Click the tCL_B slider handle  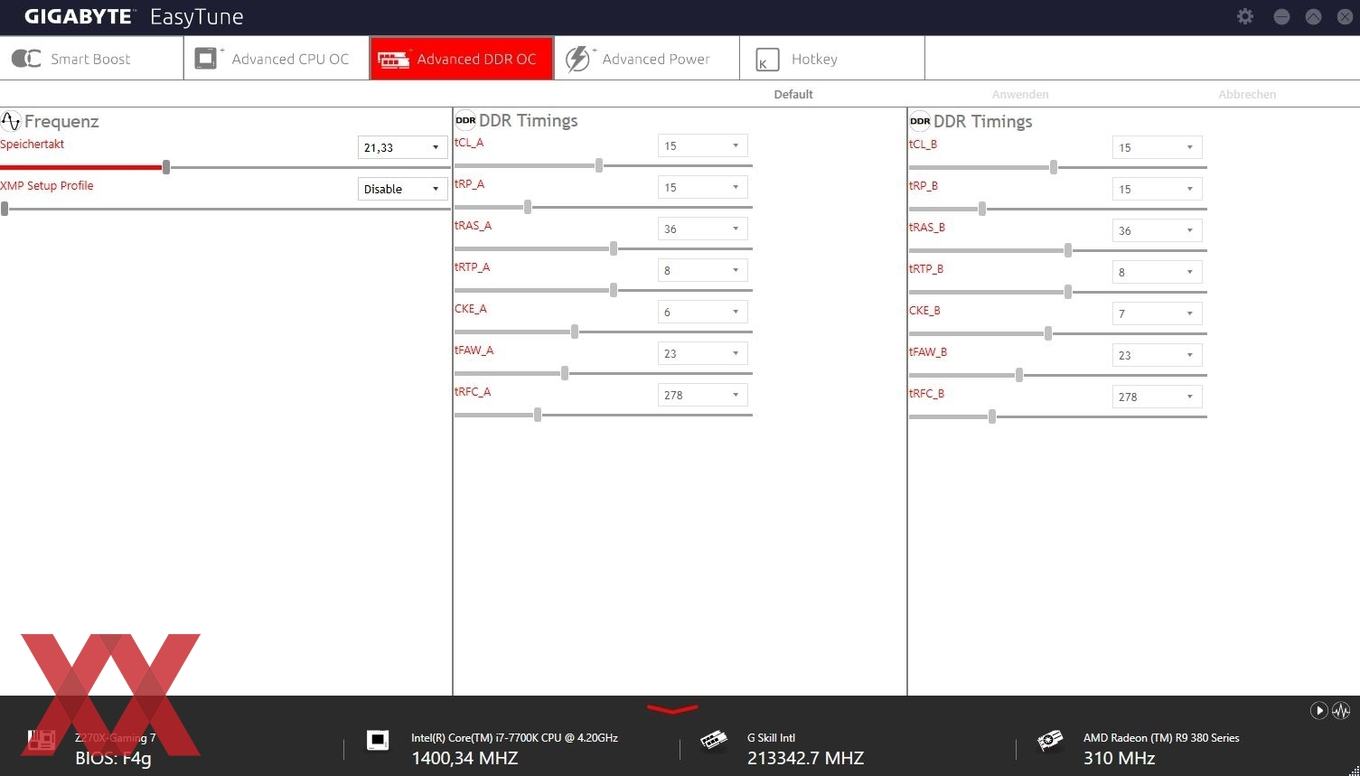coord(1053,167)
